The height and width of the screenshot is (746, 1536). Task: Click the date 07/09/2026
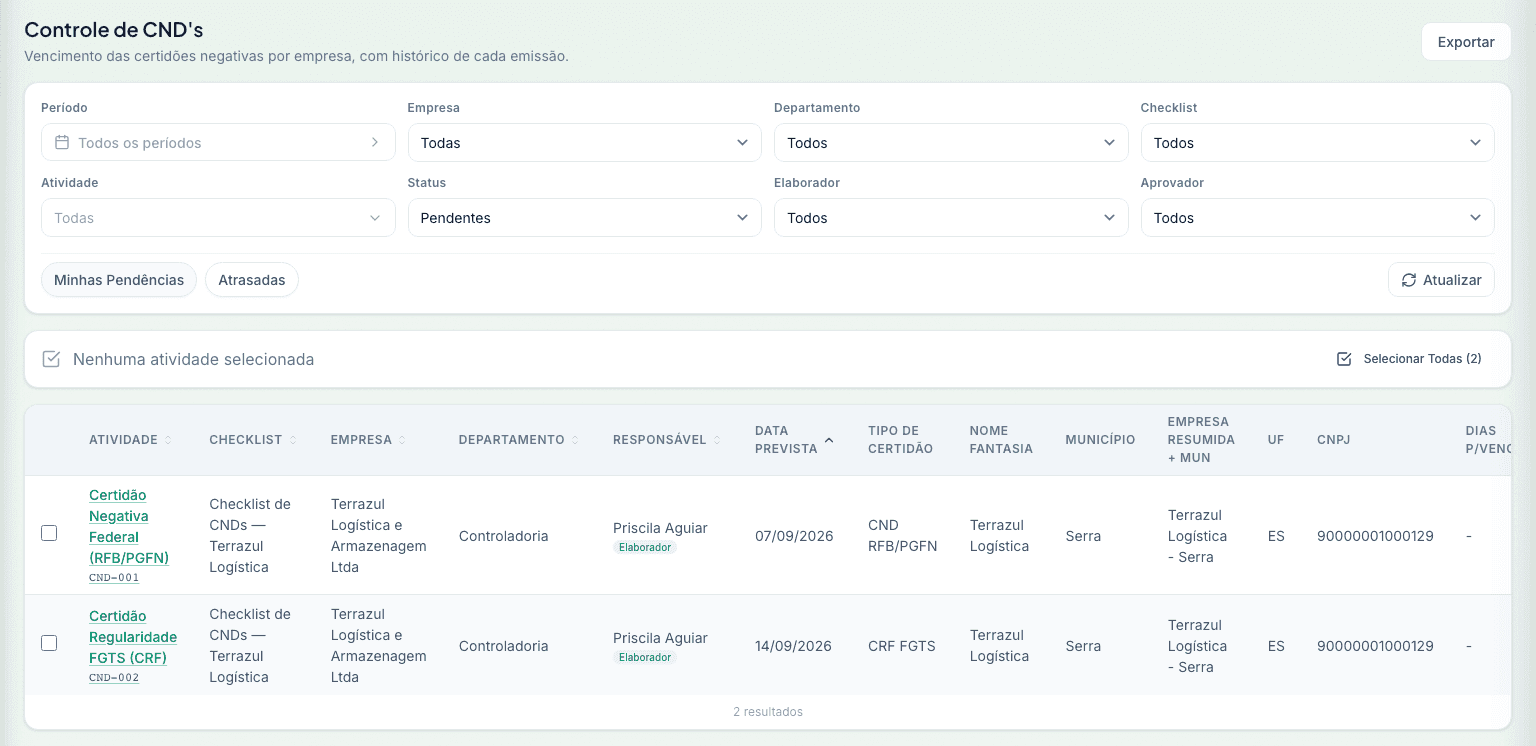794,536
